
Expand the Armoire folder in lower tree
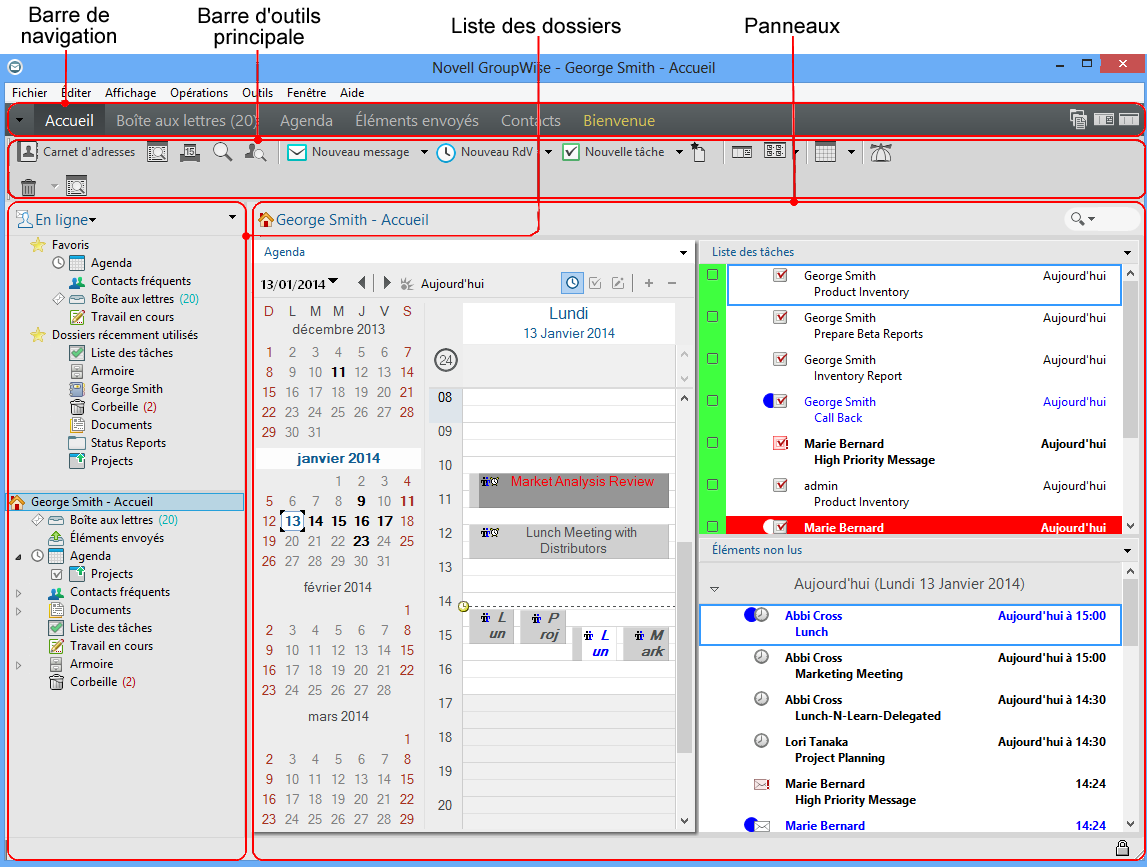19,665
